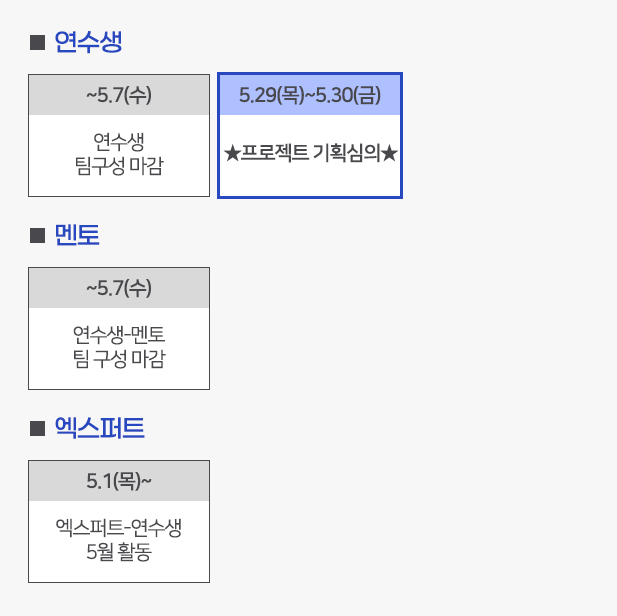Click the 엑스퍼트-연수생 5월 활동 card

119,521
